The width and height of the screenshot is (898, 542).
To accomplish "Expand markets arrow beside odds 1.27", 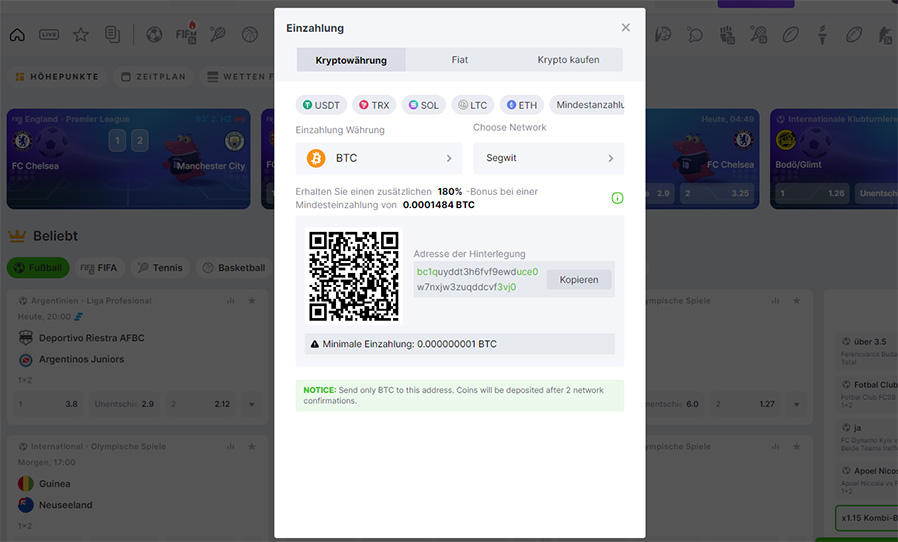I will [x=796, y=404].
